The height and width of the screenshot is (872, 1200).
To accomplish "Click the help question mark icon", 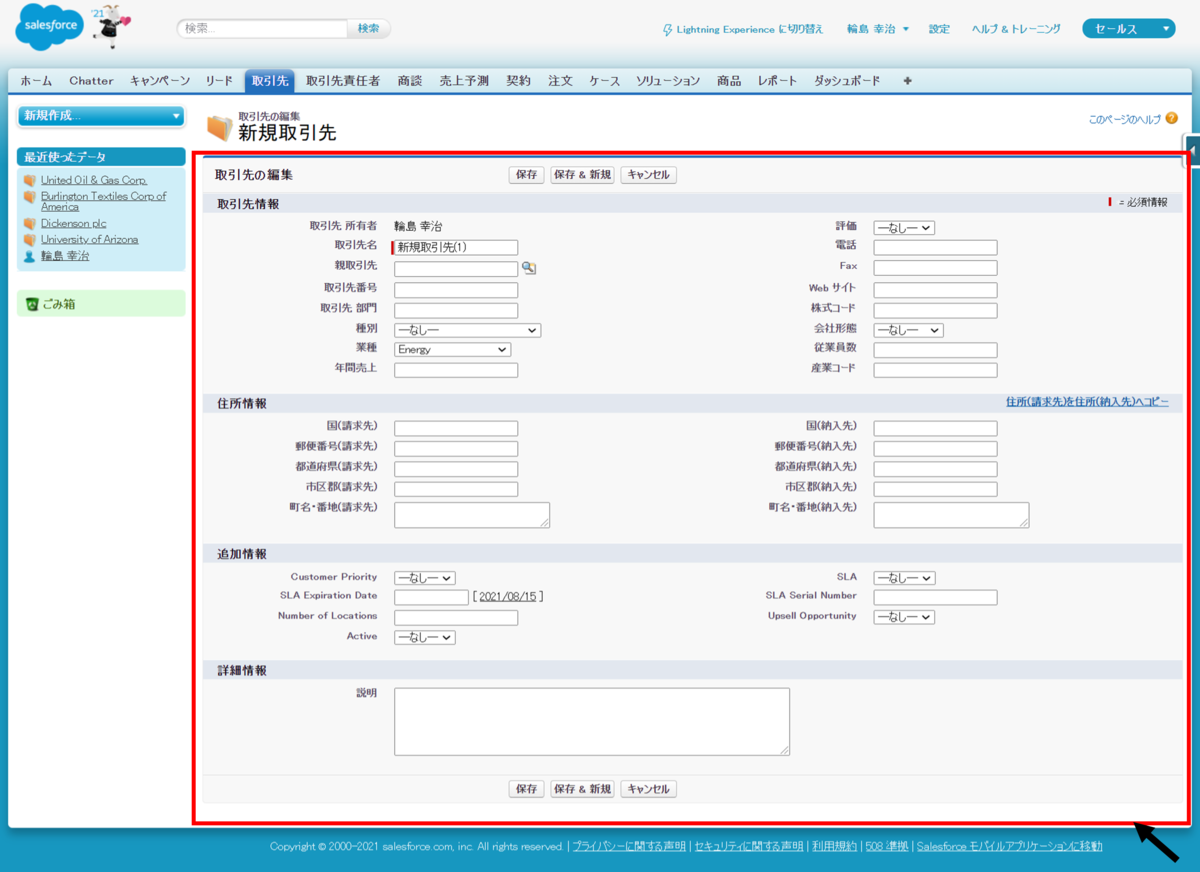I will 1171,119.
